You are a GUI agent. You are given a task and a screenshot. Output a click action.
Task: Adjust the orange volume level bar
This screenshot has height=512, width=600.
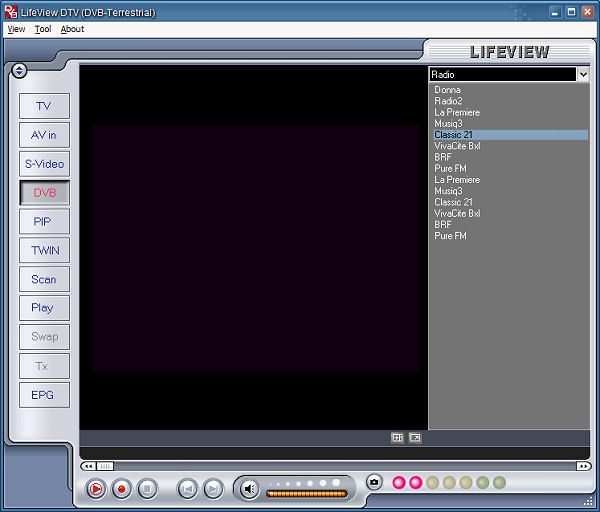tap(306, 493)
